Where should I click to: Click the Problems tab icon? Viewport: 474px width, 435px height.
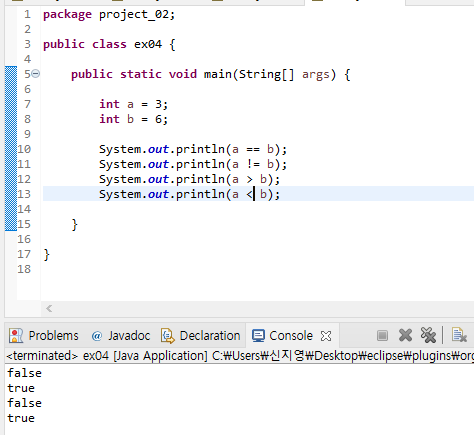(16, 336)
